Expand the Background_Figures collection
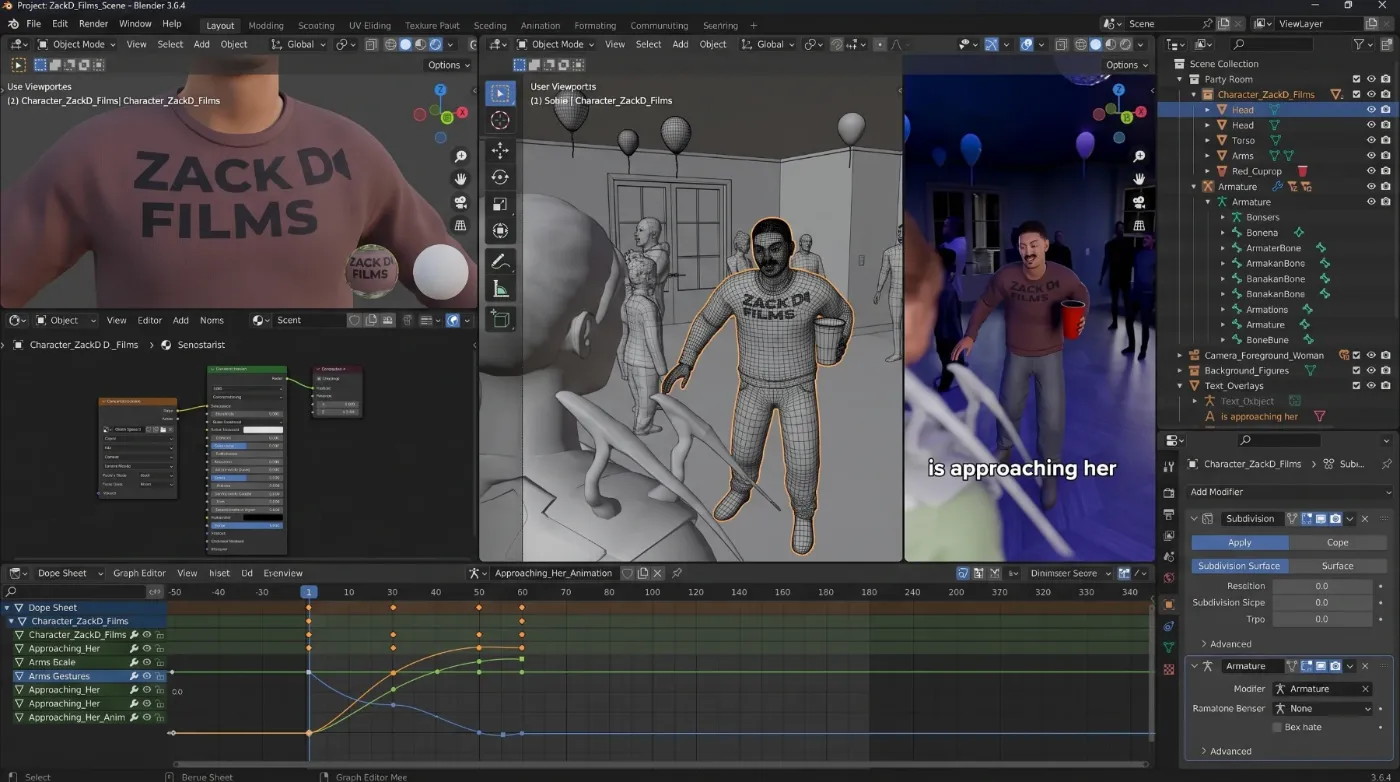Viewport: 1400px width, 782px height. 1180,370
